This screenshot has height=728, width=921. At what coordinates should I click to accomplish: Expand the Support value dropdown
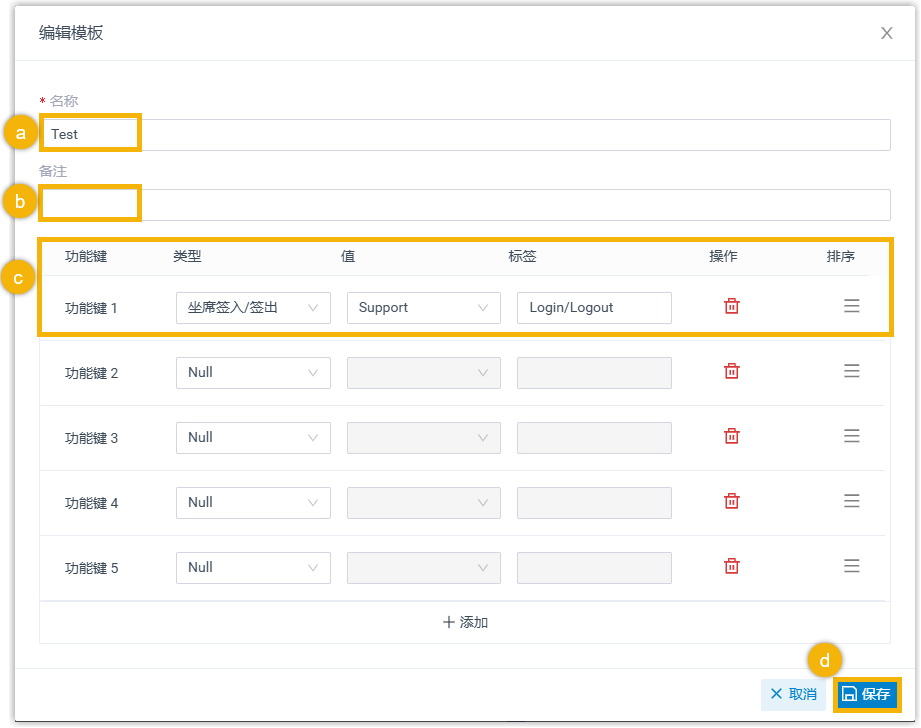[x=423, y=308]
